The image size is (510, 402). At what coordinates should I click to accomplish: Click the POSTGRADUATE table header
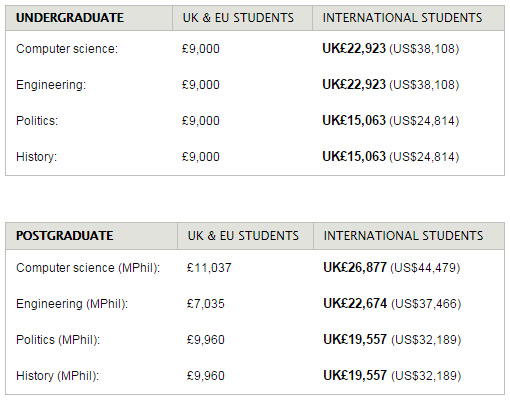(x=65, y=236)
